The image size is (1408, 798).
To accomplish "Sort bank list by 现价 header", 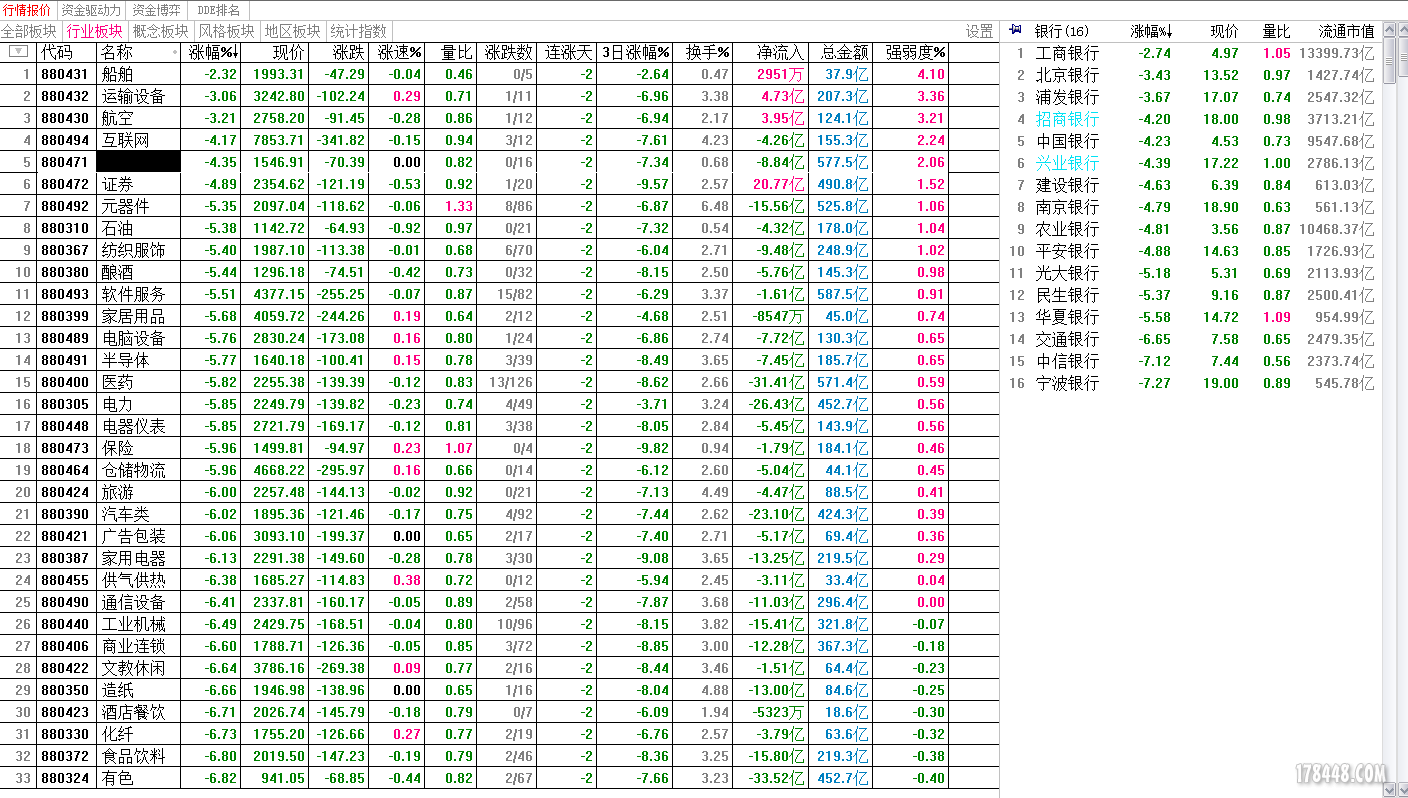I will pyautogui.click(x=1224, y=31).
